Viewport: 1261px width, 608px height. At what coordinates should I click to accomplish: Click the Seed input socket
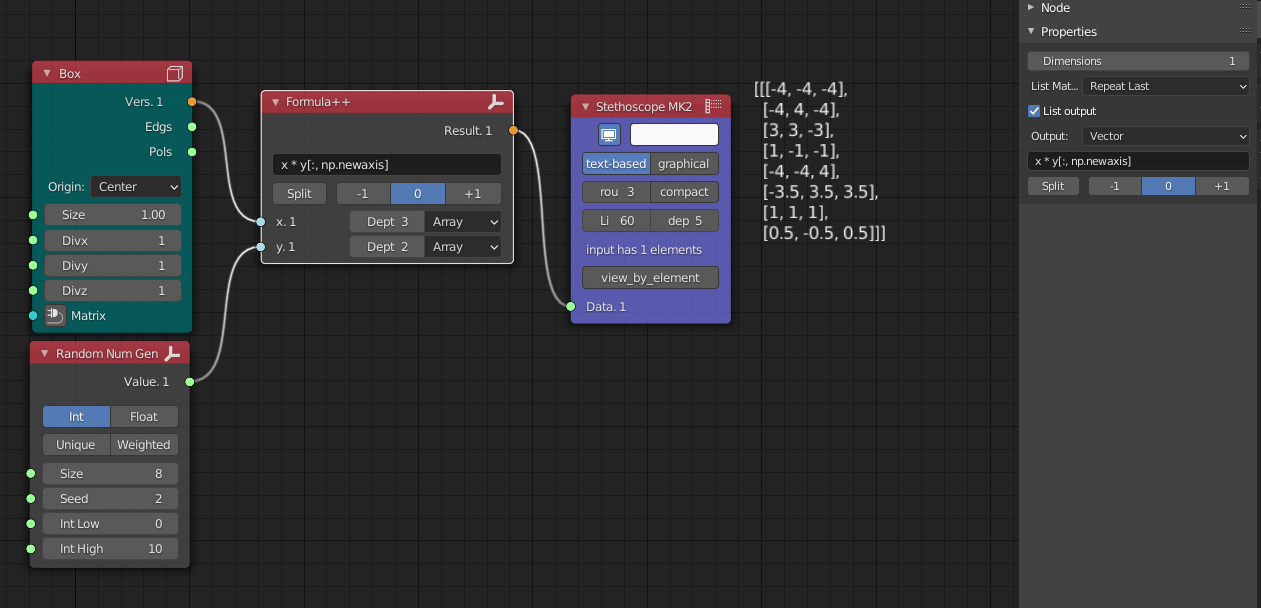(31, 499)
